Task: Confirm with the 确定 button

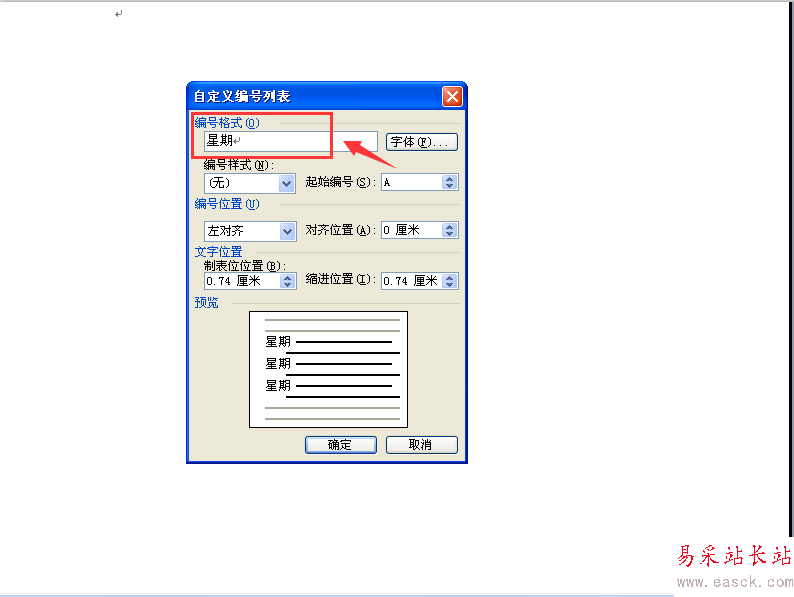Action: point(341,445)
